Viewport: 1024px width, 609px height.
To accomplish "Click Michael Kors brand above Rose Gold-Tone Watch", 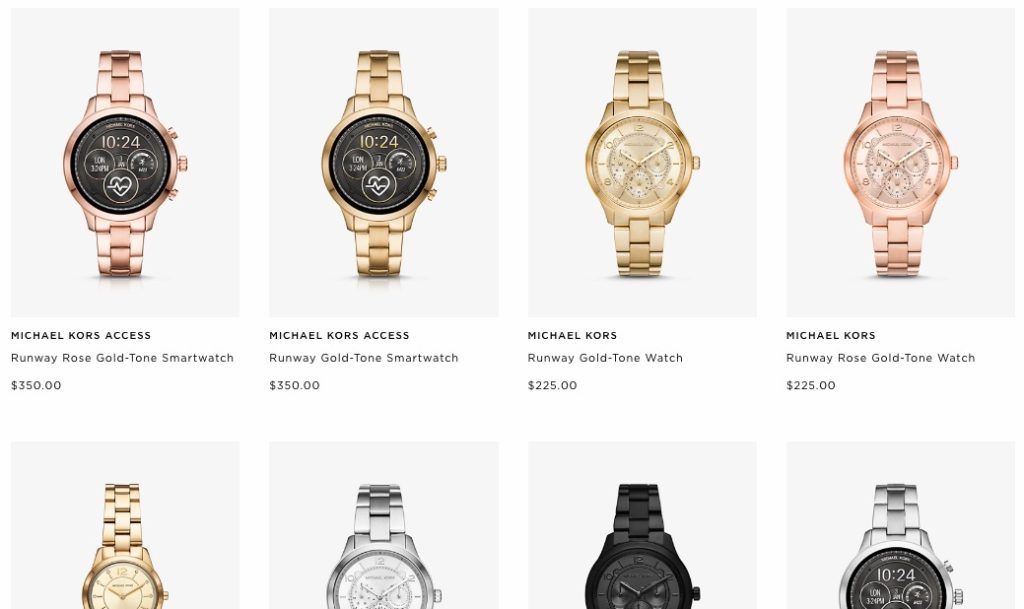I will click(831, 336).
